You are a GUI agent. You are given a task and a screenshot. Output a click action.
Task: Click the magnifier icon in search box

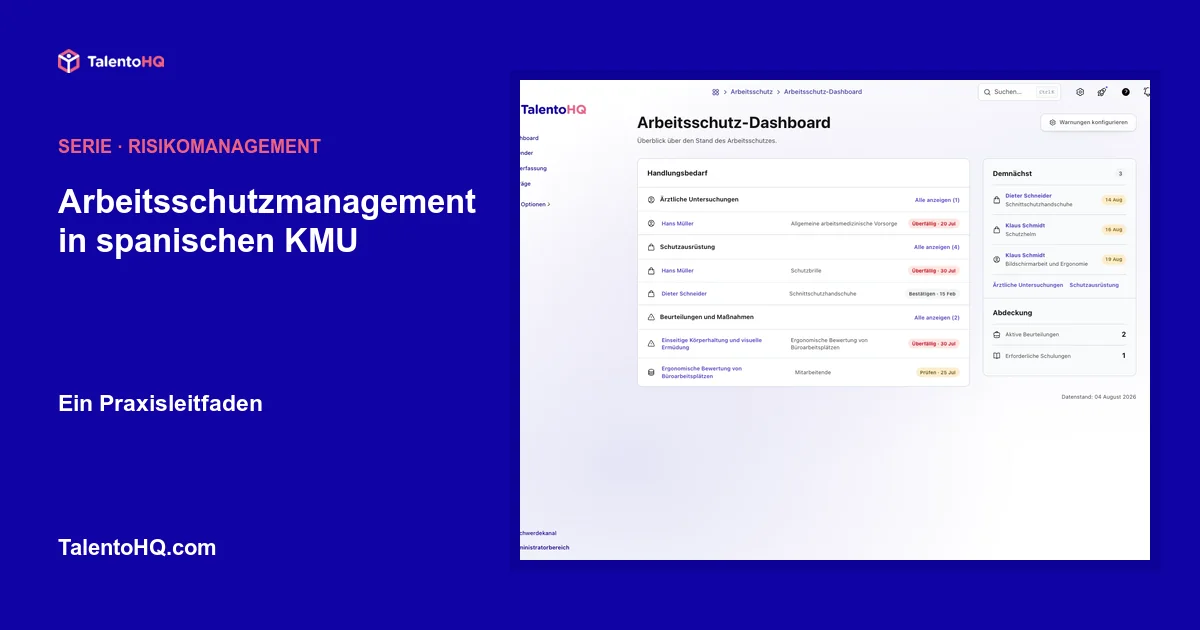pyautogui.click(x=987, y=92)
